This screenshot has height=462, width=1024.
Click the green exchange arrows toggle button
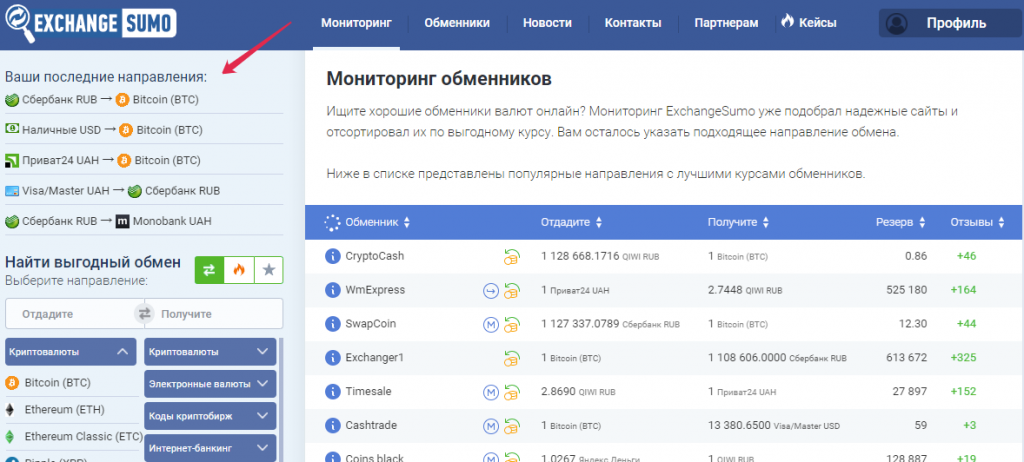pos(209,270)
